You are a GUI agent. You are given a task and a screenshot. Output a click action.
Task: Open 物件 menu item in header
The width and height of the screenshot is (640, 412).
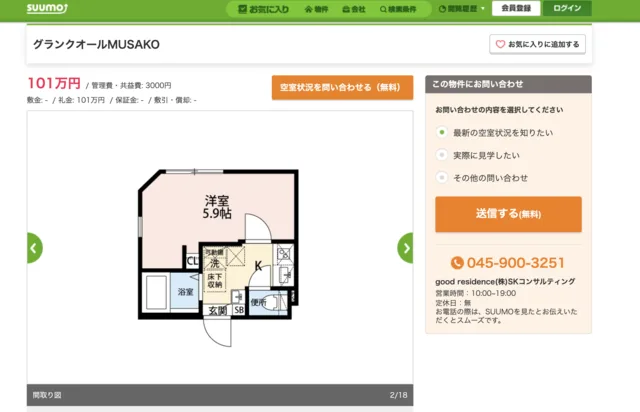click(x=316, y=9)
